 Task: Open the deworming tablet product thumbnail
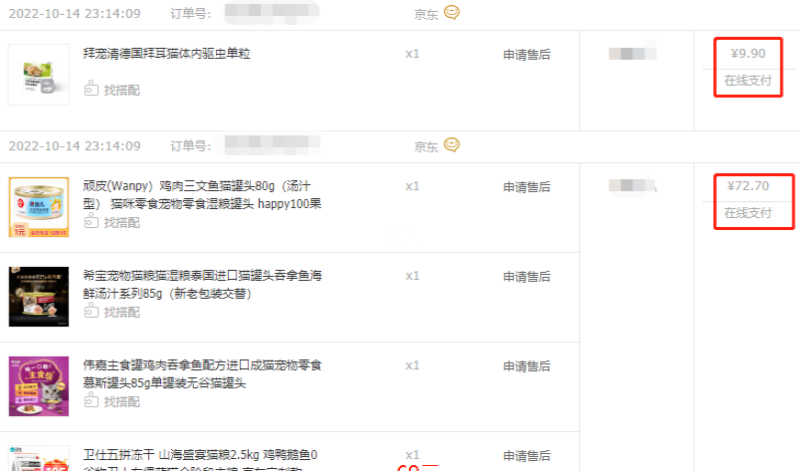pyautogui.click(x=39, y=75)
